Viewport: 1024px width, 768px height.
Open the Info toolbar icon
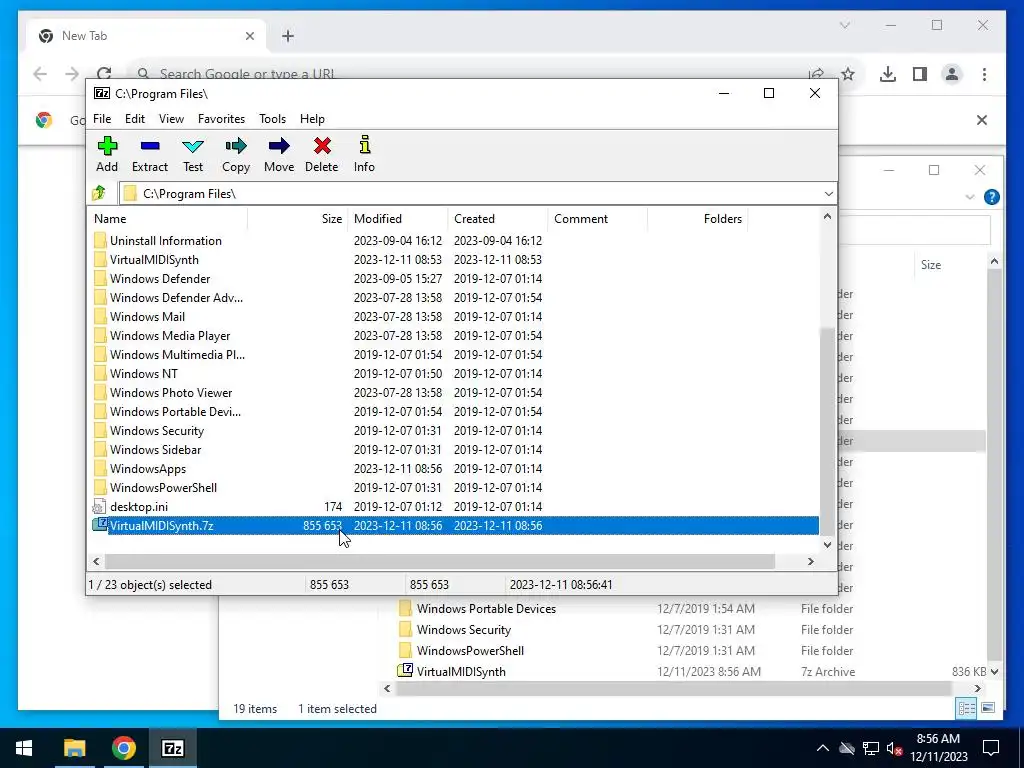pos(364,154)
